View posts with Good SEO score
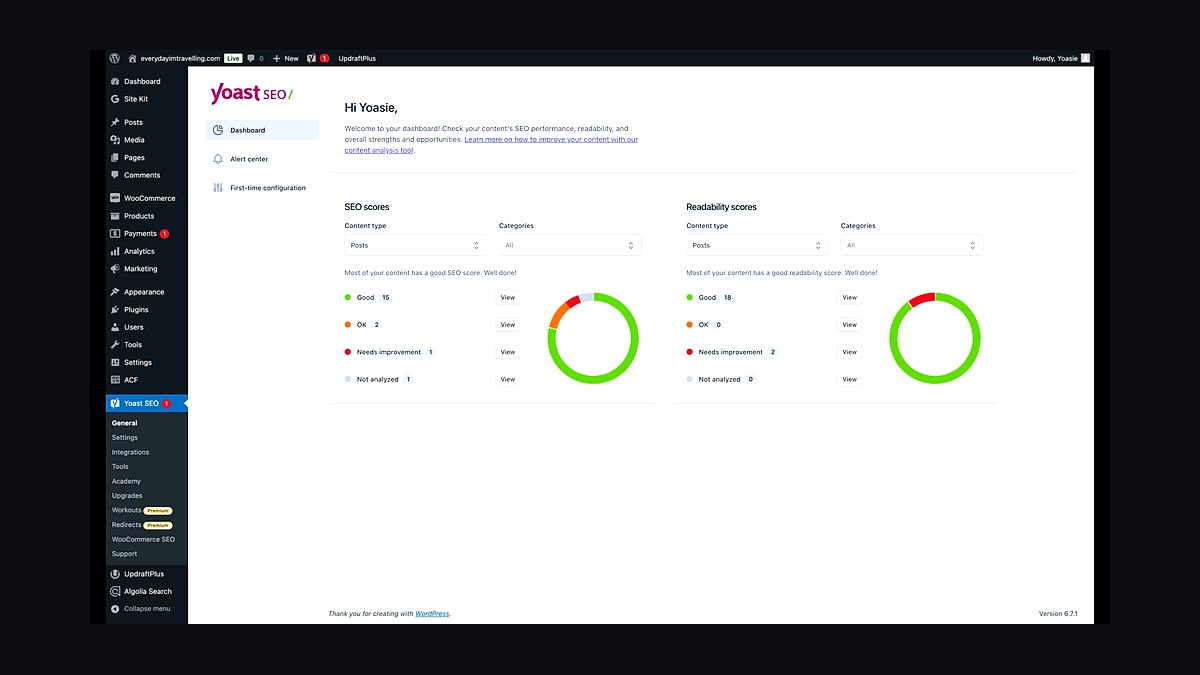 pos(508,297)
